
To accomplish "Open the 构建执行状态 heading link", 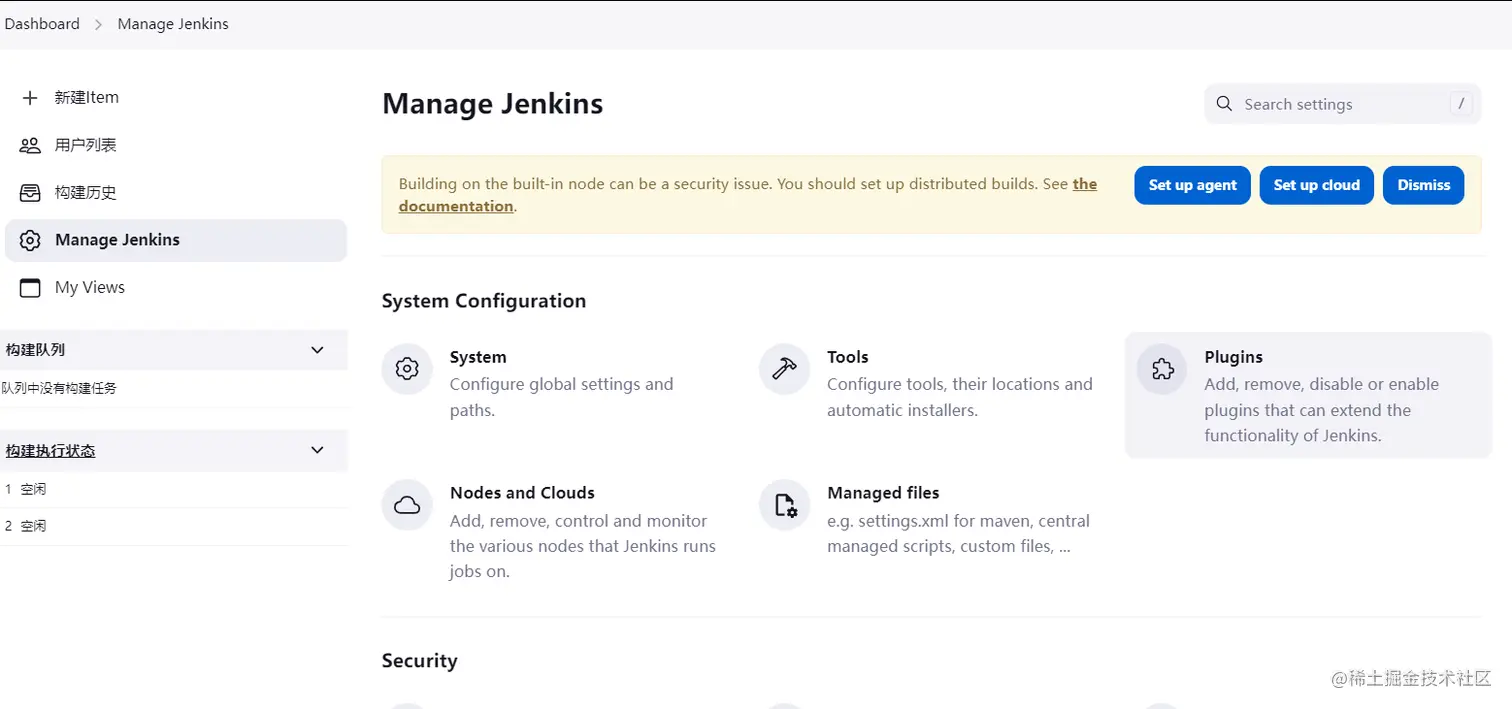I will (51, 451).
